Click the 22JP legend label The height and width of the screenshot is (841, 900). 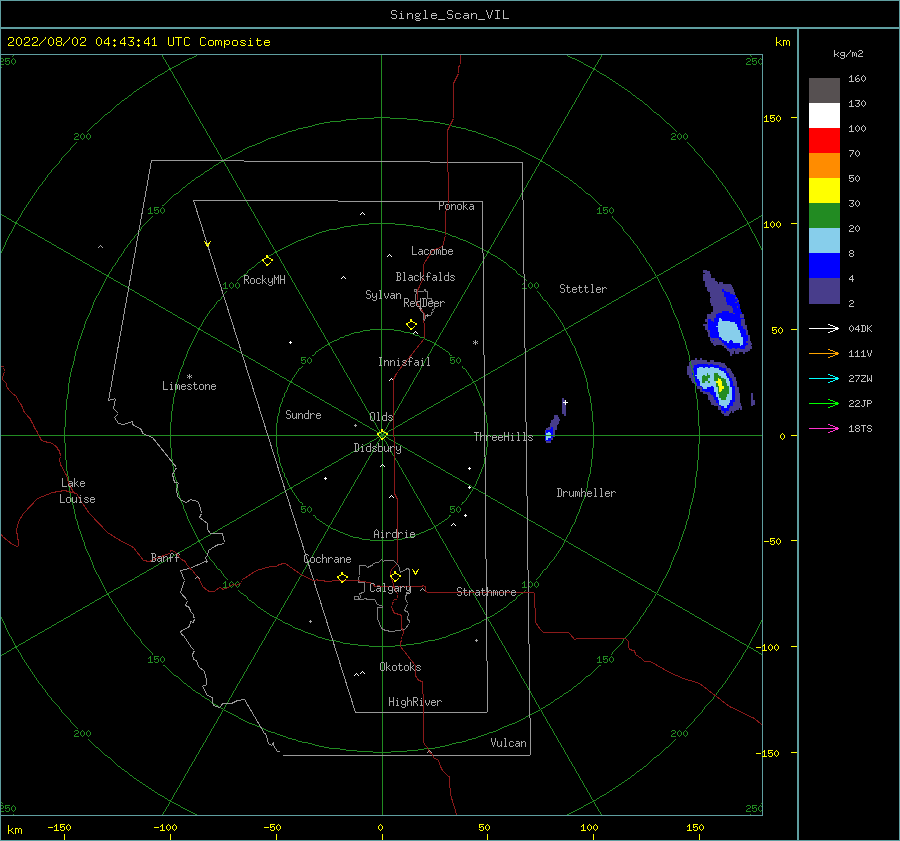pyautogui.click(x=860, y=404)
